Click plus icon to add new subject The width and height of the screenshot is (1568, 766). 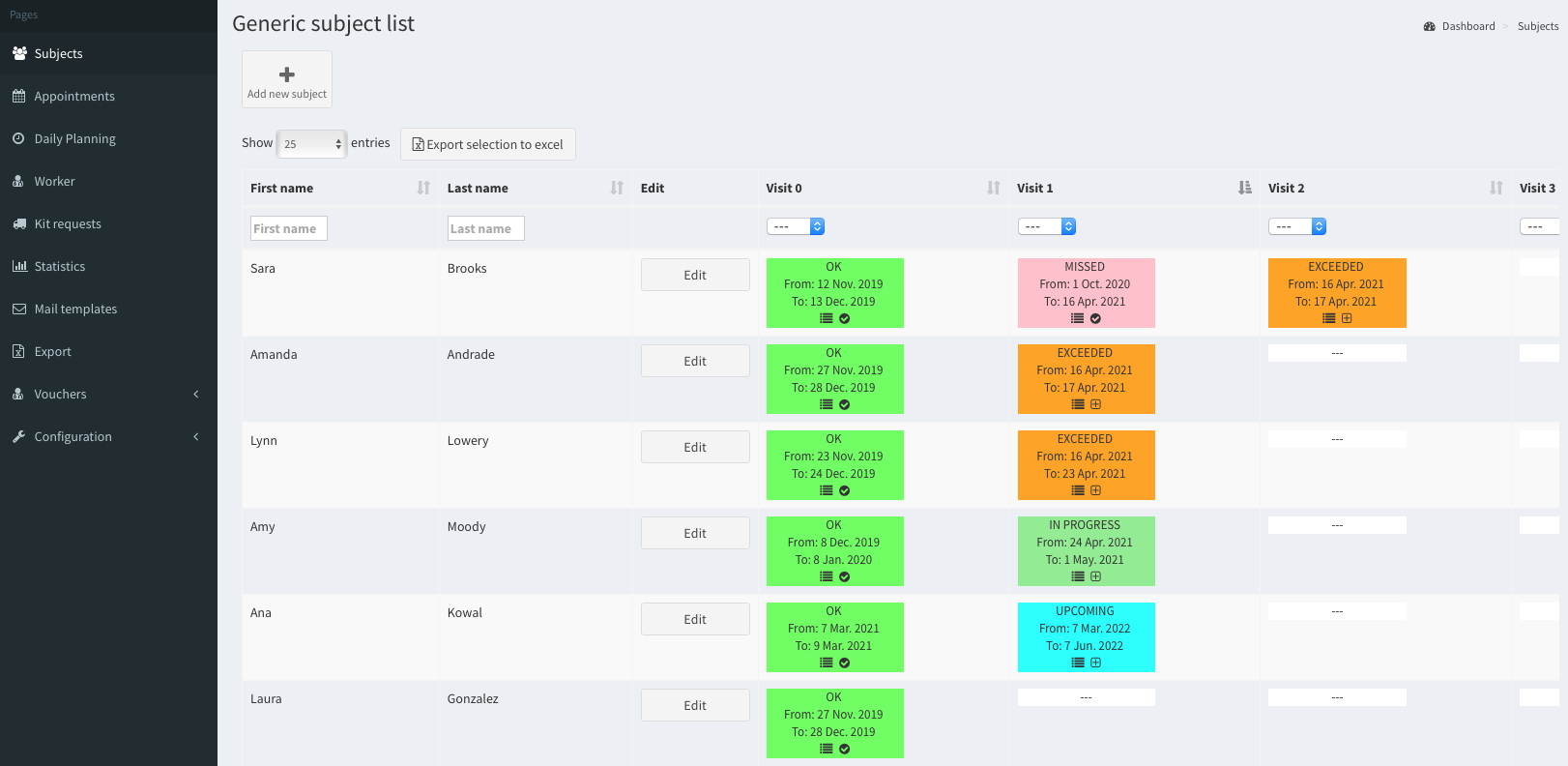point(287,74)
